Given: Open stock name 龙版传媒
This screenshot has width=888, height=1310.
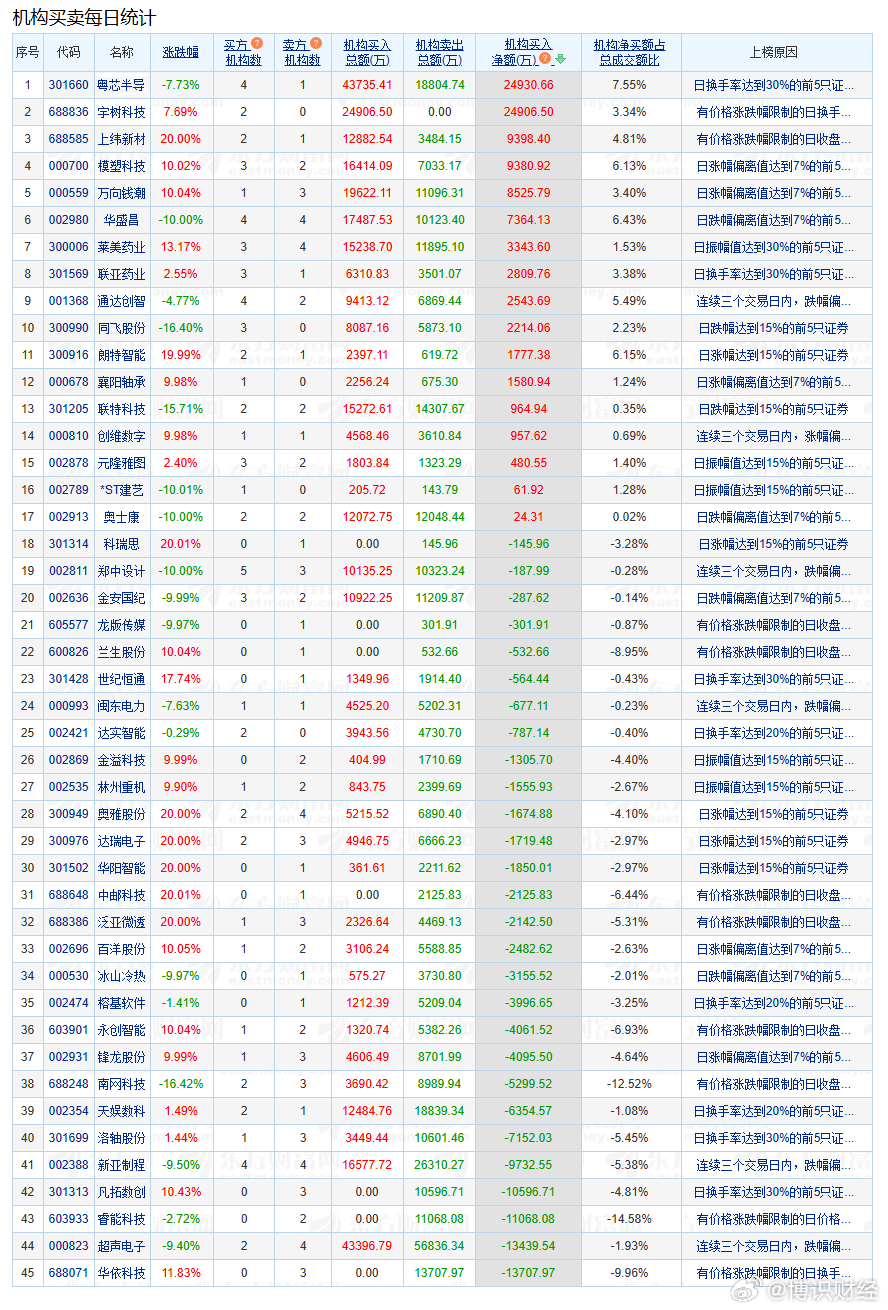Looking at the screenshot, I should (x=121, y=625).
